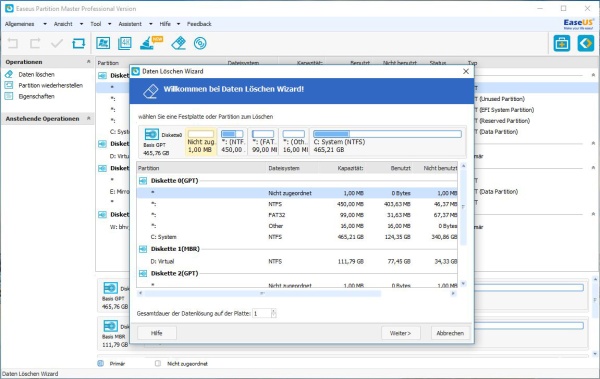Click the Weiter > button

tap(401, 333)
